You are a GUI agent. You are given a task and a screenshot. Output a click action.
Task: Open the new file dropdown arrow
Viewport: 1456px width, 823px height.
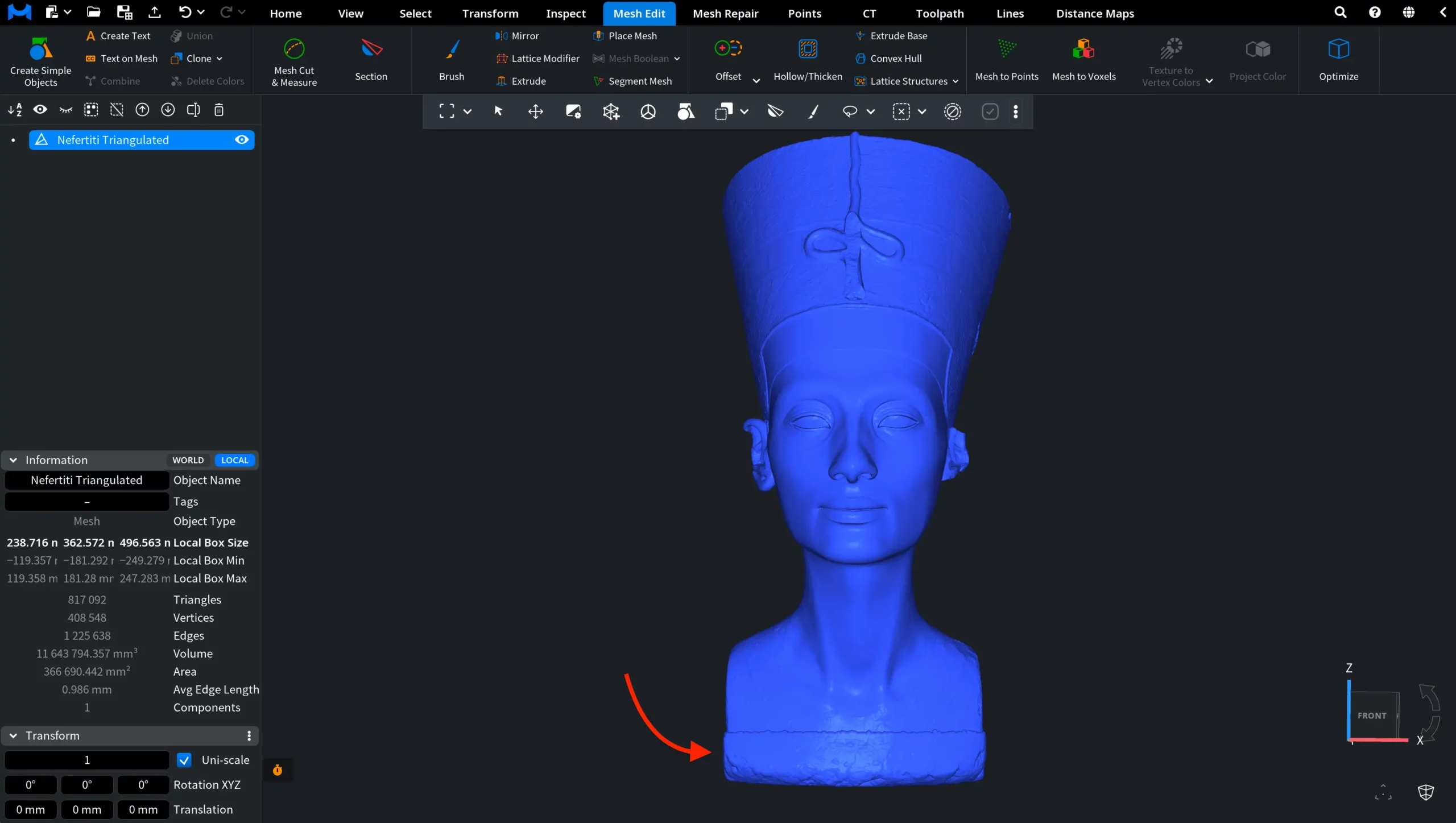[68, 12]
